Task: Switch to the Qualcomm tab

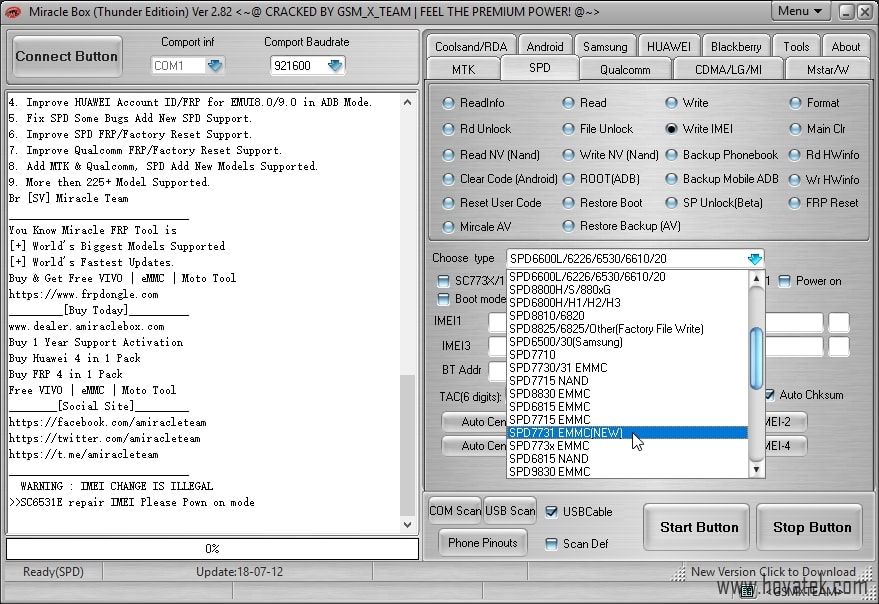Action: click(625, 70)
